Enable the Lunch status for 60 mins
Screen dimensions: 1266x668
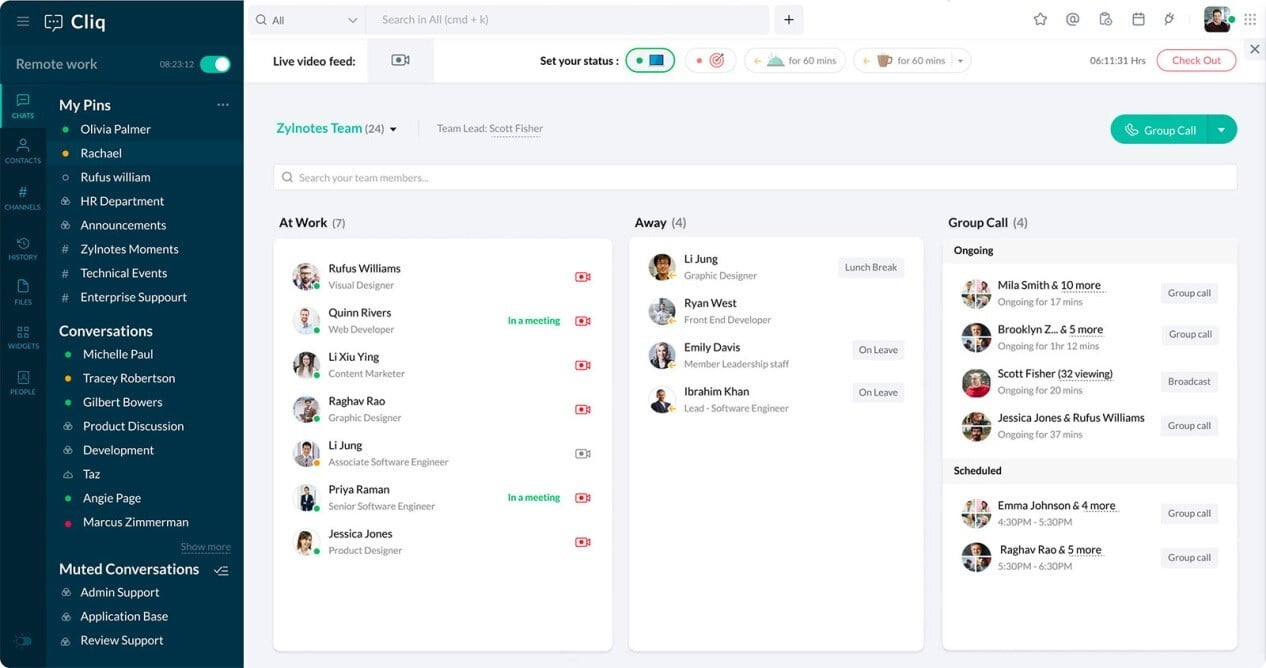click(795, 60)
